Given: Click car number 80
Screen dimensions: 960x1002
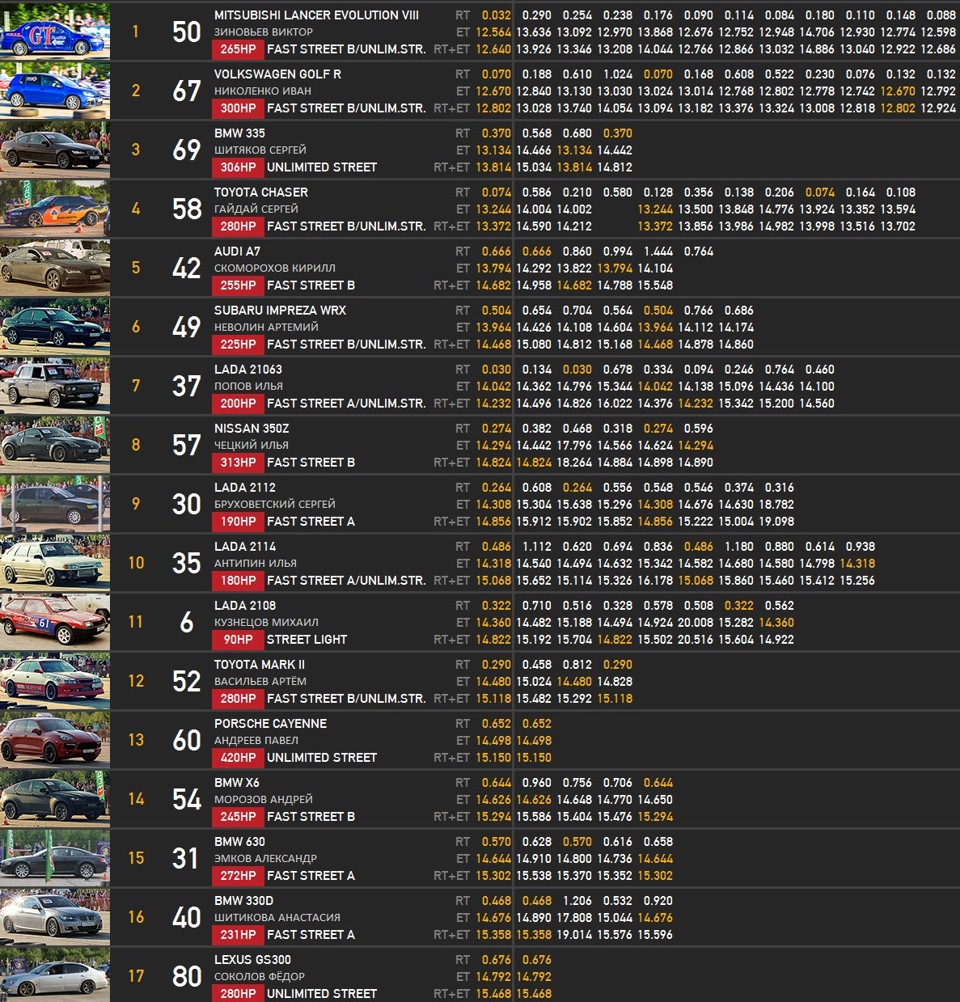Looking at the screenshot, I should pyautogui.click(x=187, y=976).
